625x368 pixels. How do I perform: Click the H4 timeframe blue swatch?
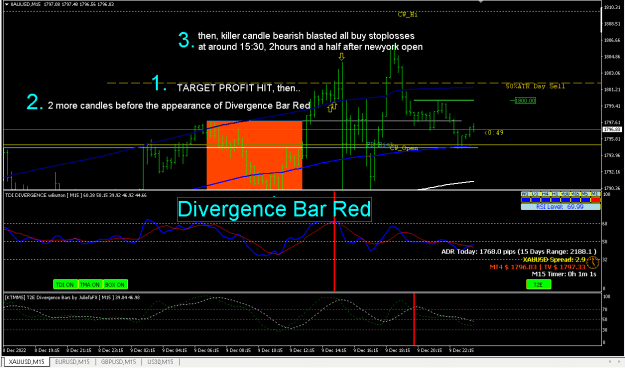coord(546,200)
